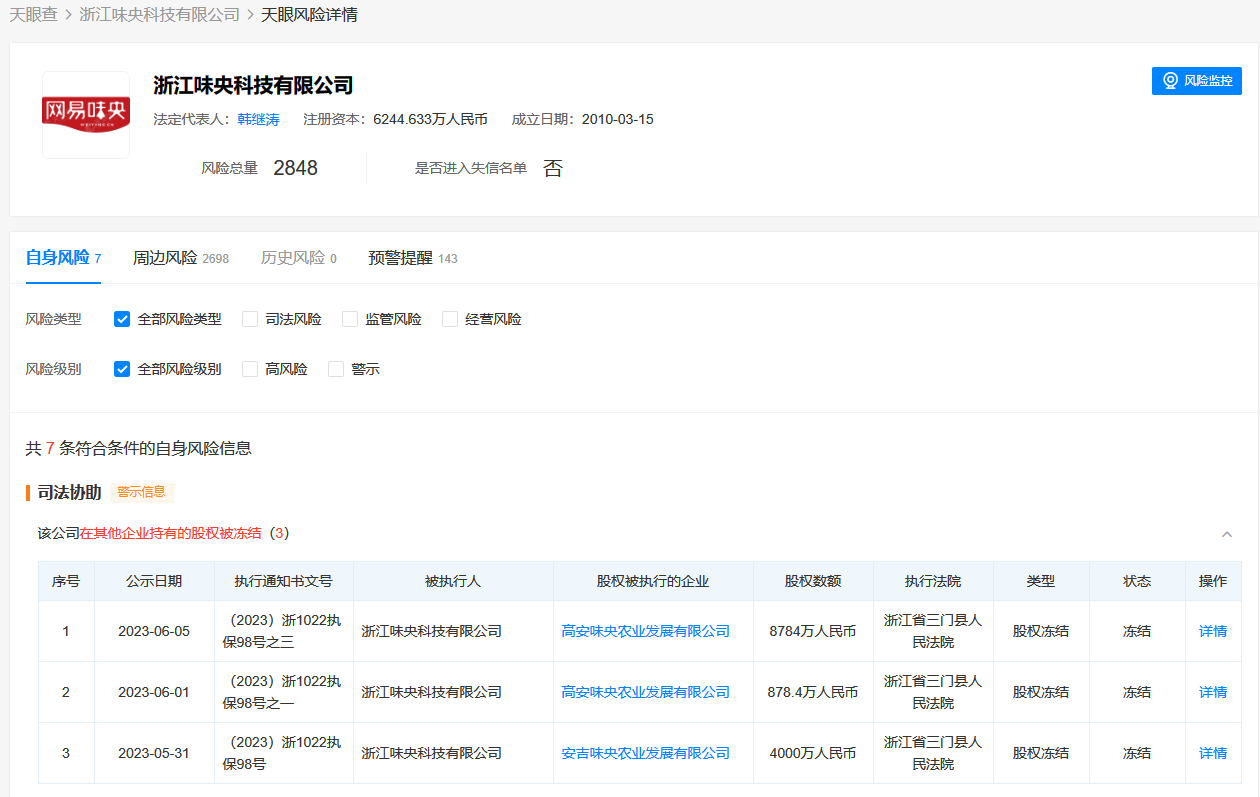This screenshot has width=1260, height=797.
Task: Click the 警示信息 tag beside 司法协助
Action: click(x=142, y=492)
